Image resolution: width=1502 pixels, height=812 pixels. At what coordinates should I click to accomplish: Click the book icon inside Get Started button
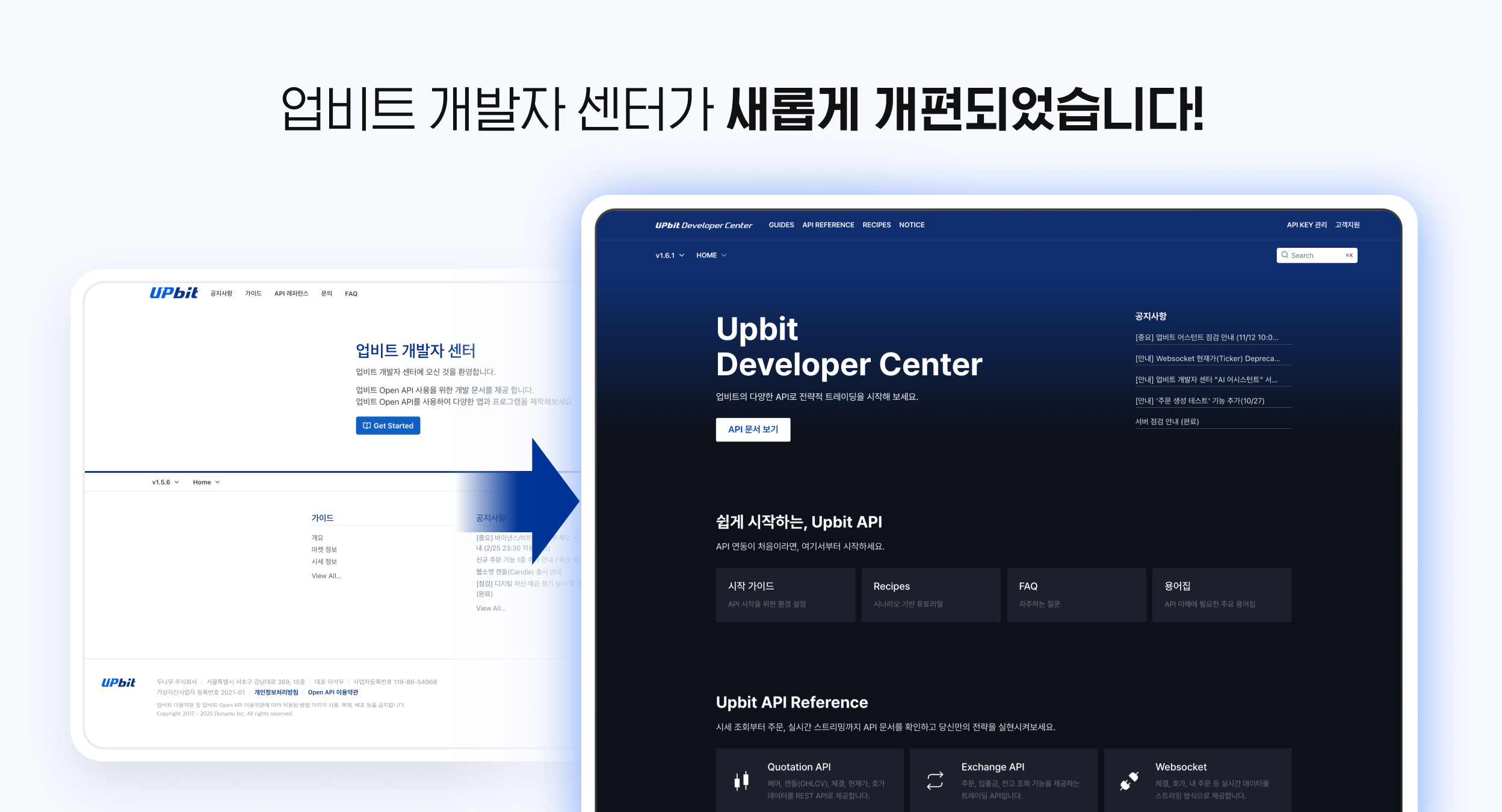(368, 425)
